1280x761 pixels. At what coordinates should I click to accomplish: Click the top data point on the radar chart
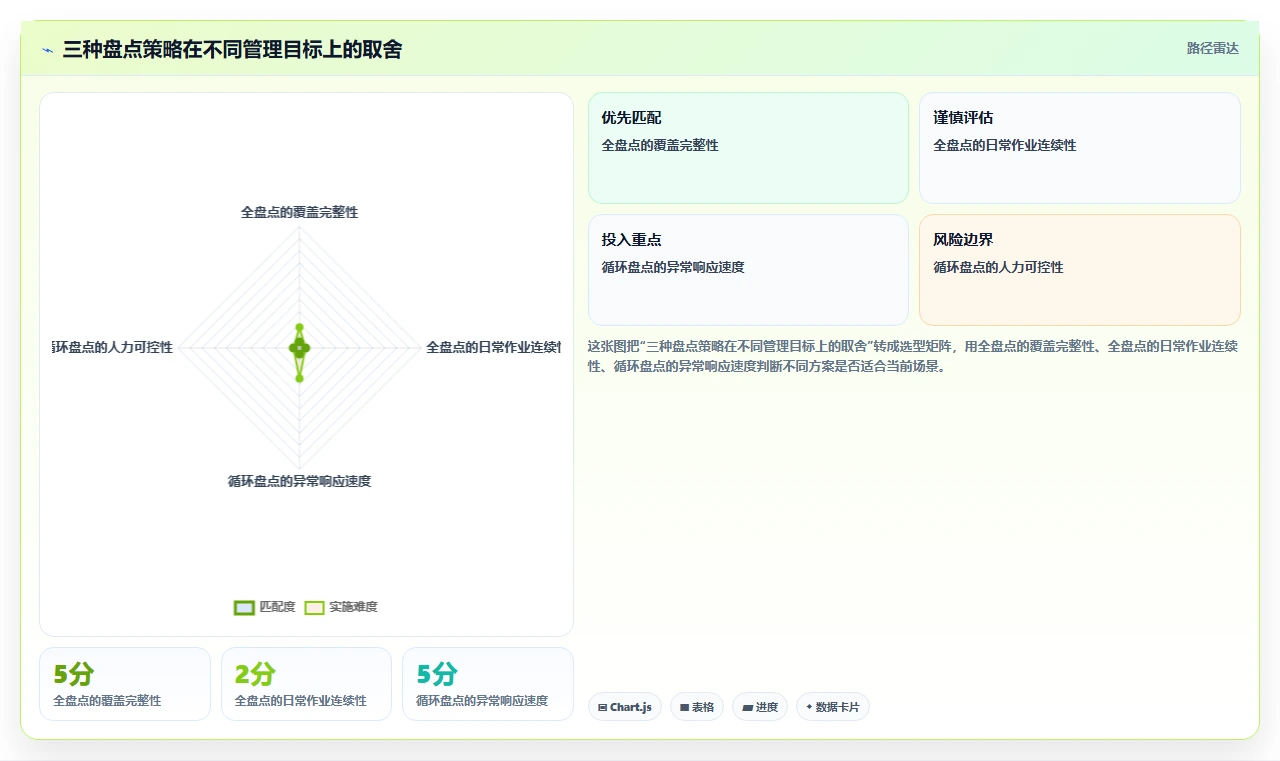coord(299,327)
